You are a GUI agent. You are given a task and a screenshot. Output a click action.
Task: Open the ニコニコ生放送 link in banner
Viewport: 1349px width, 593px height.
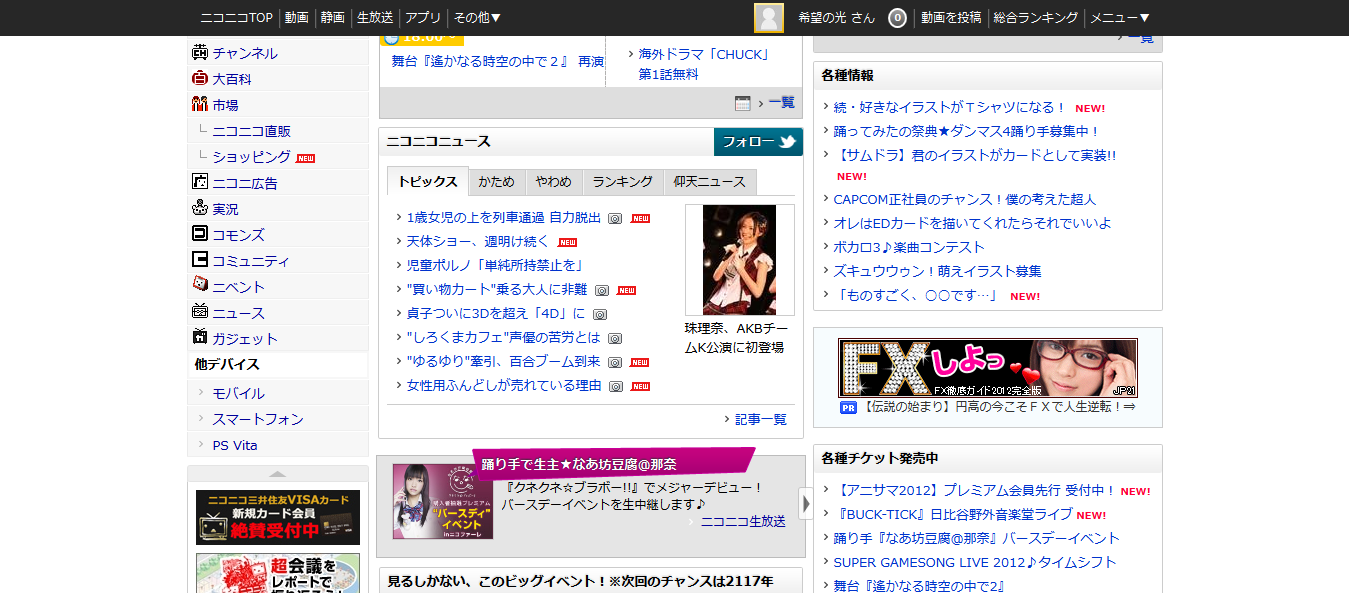(x=743, y=521)
